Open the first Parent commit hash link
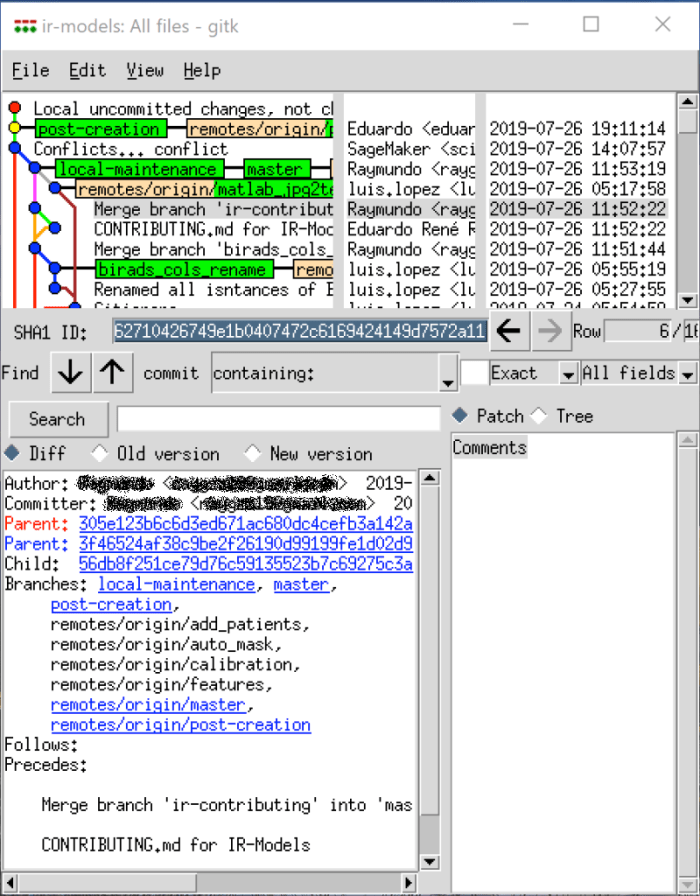Screen dimensions: 700x896 coord(245,524)
